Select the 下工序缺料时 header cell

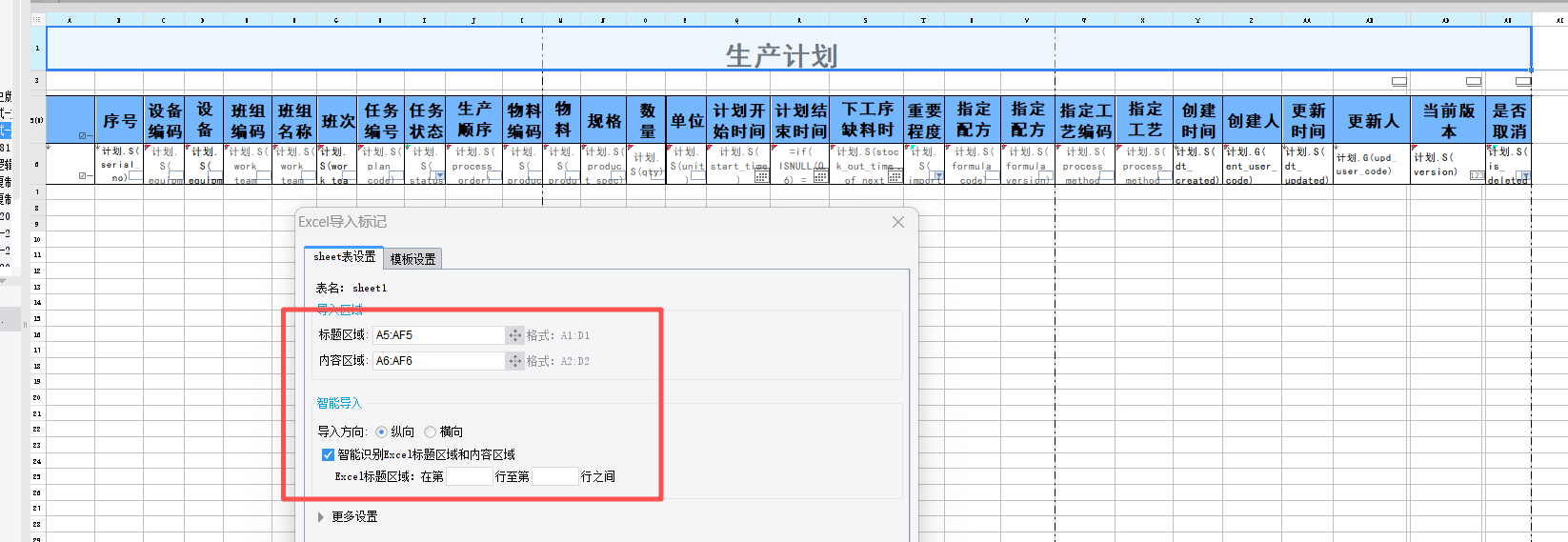click(867, 120)
